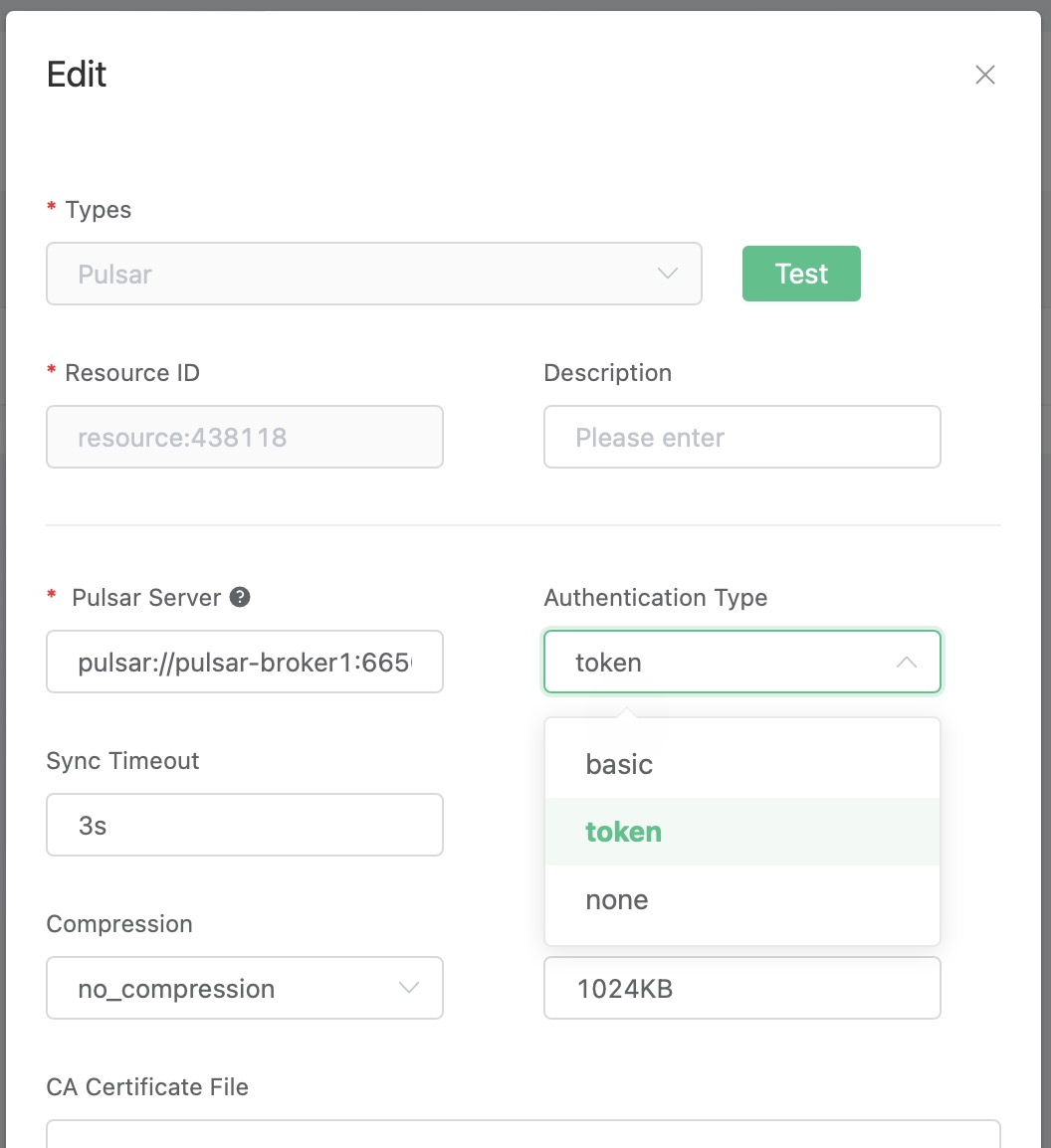Focus the Description input field
Viewport: 1051px width, 1148px height.
tap(741, 437)
